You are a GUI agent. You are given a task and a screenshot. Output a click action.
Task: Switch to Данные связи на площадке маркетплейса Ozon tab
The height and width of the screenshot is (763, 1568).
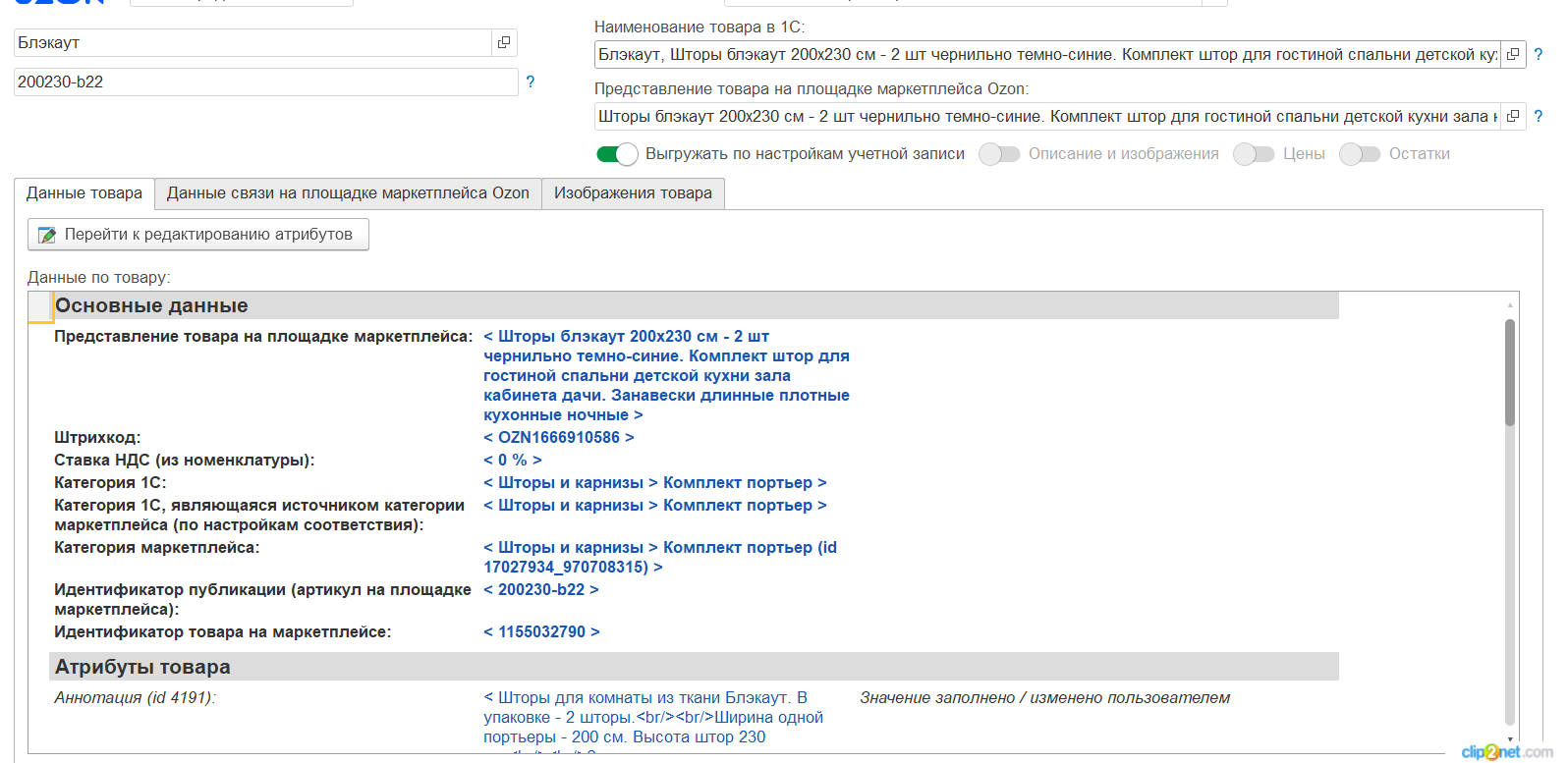[348, 193]
